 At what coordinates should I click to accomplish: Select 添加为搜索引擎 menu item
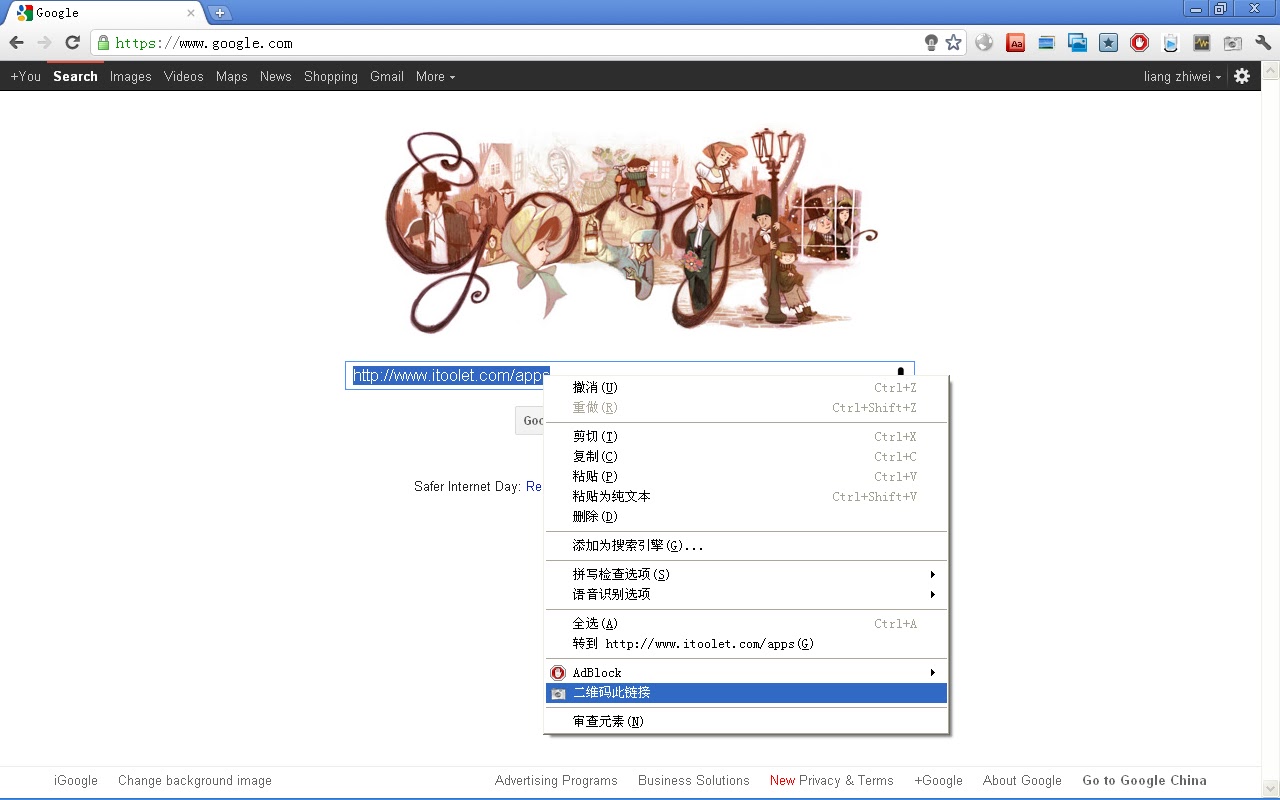(x=746, y=545)
